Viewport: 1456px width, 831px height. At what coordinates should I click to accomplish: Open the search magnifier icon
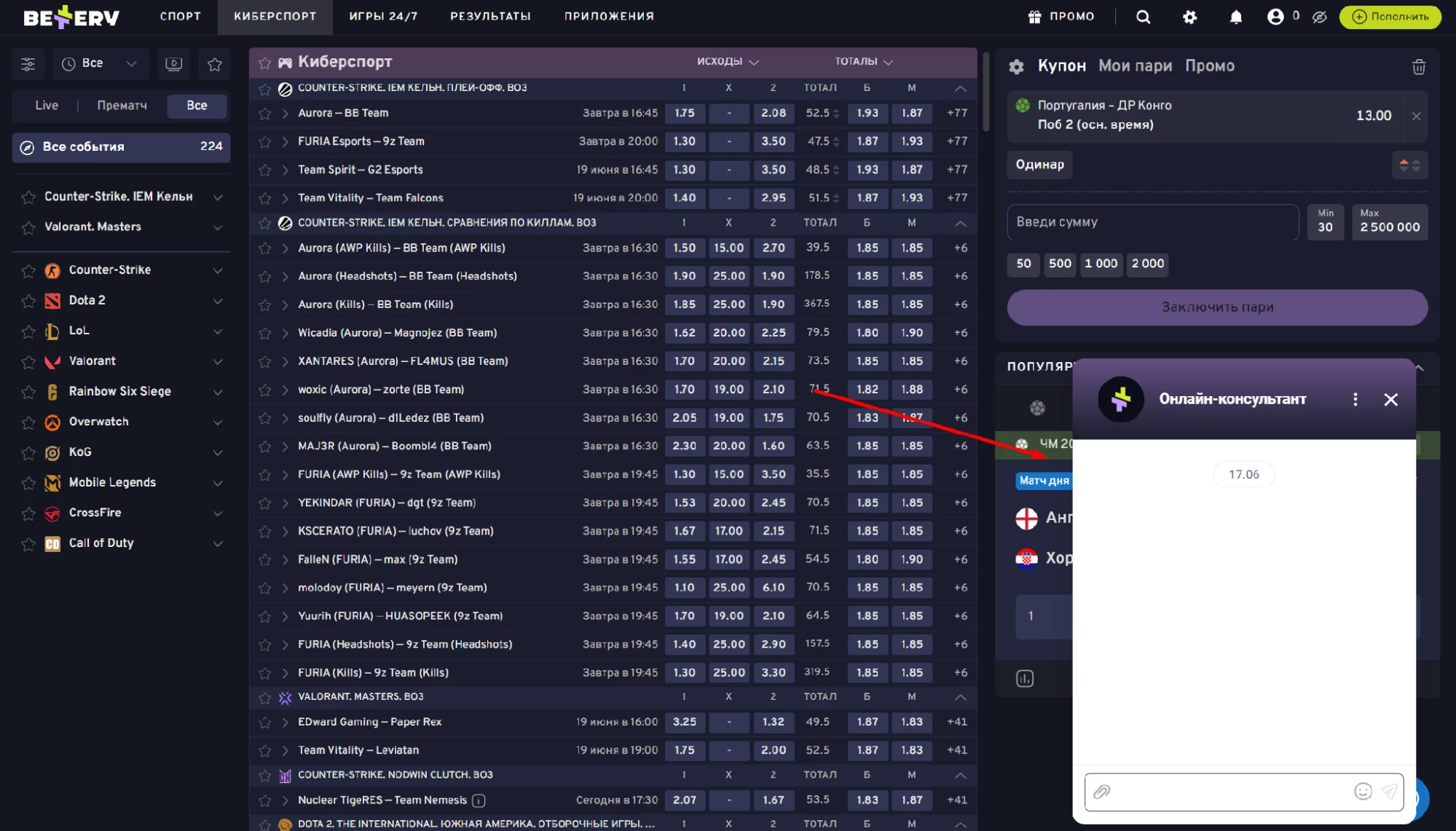[1143, 17]
